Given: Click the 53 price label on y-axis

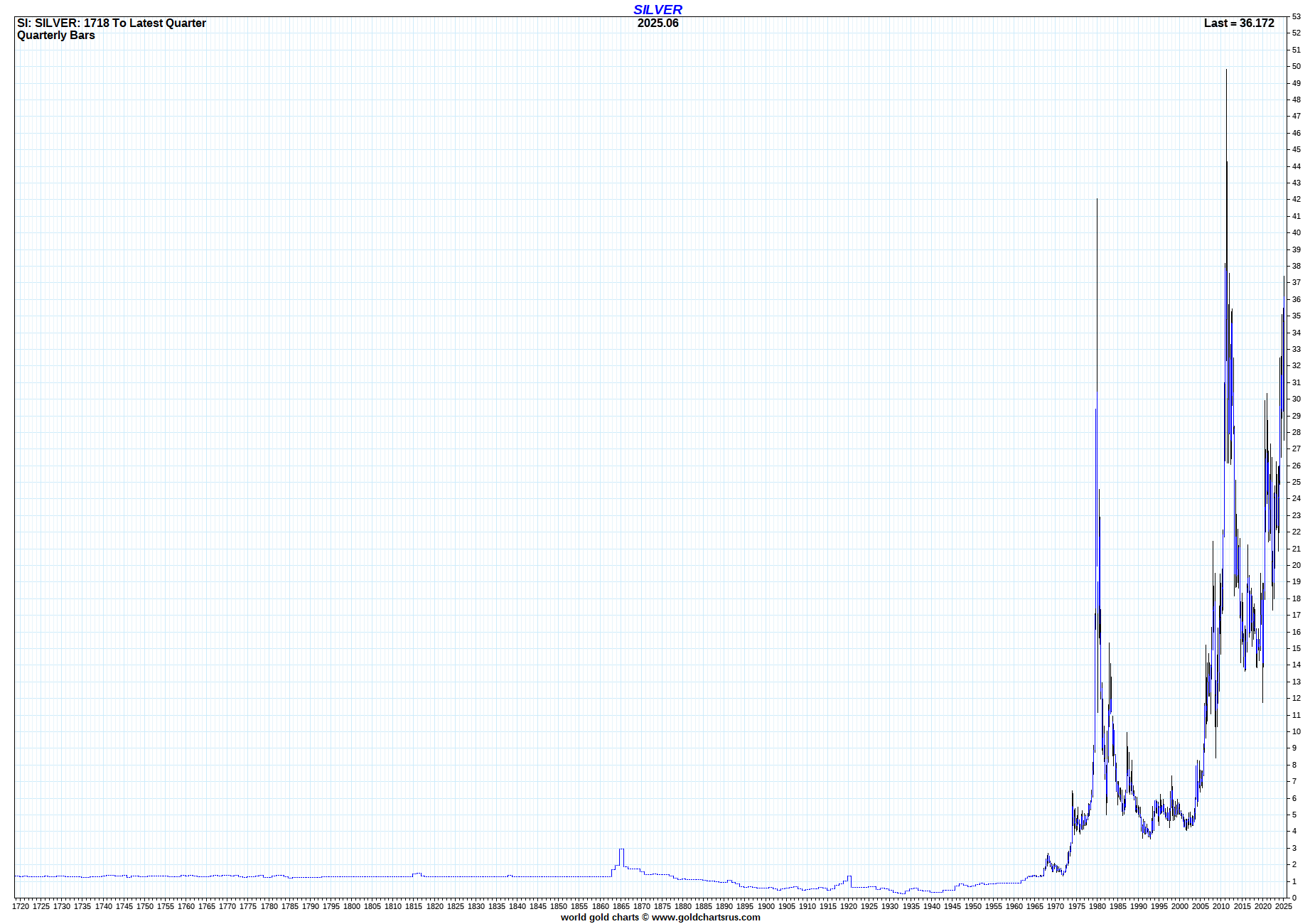Looking at the screenshot, I should pos(1297,16).
